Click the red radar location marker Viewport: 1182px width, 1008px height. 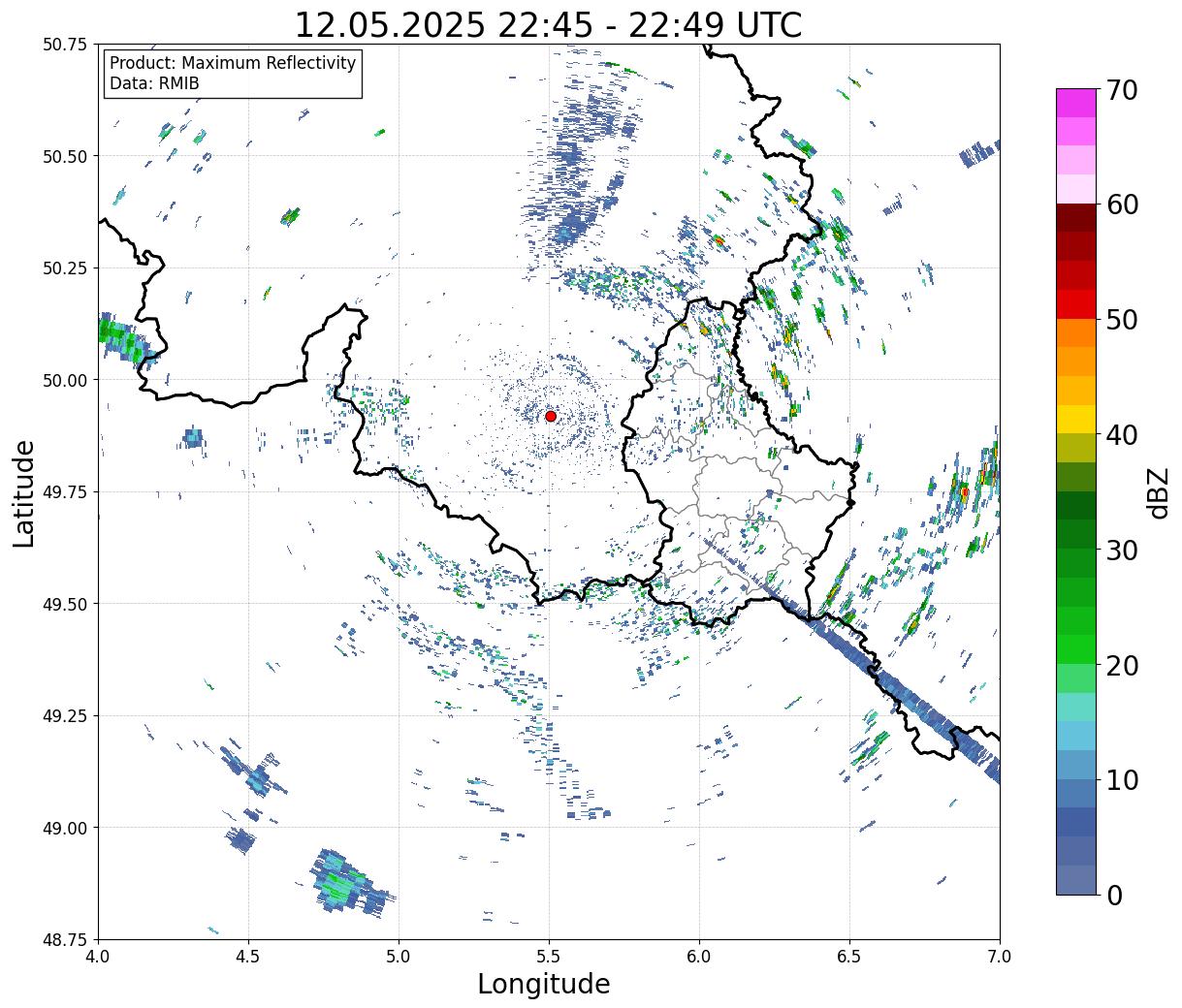[550, 416]
